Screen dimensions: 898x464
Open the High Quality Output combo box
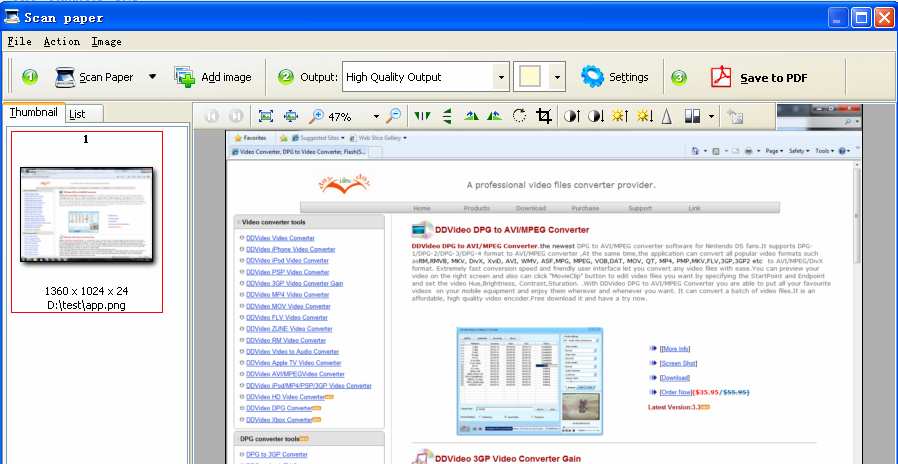426,77
